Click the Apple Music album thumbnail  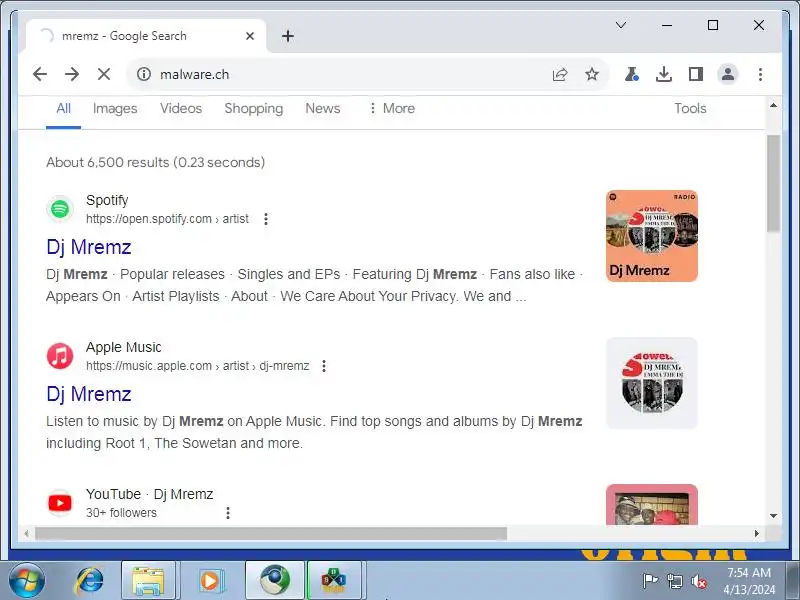click(652, 383)
